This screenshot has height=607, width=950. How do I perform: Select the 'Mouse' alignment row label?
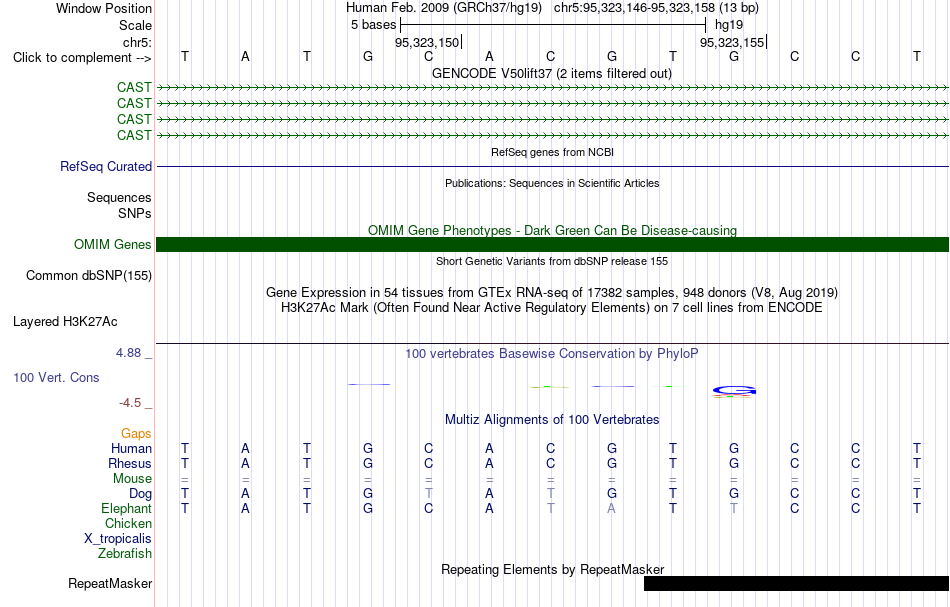pos(132,479)
